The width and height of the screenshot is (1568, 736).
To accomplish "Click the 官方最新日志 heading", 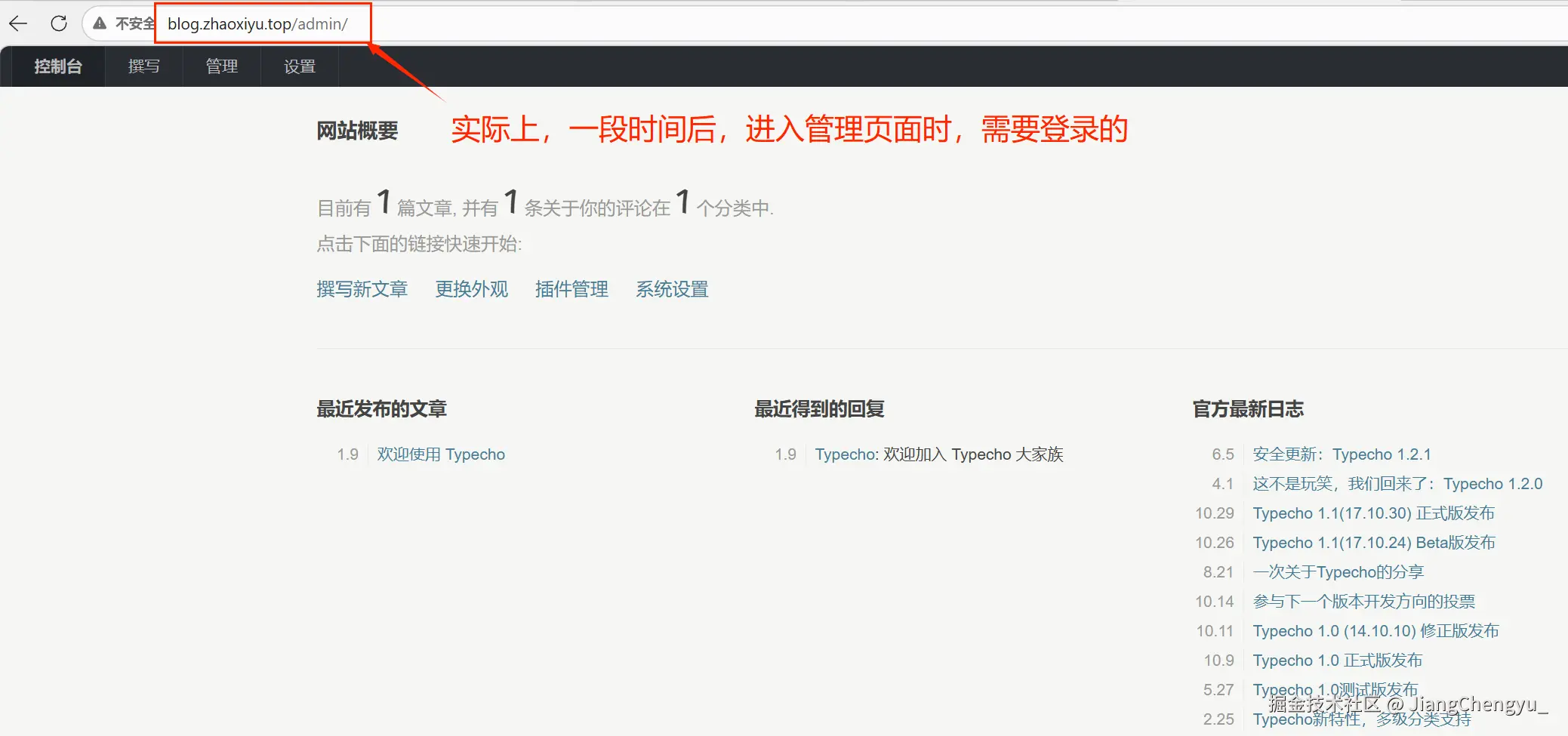I will pyautogui.click(x=1249, y=409).
